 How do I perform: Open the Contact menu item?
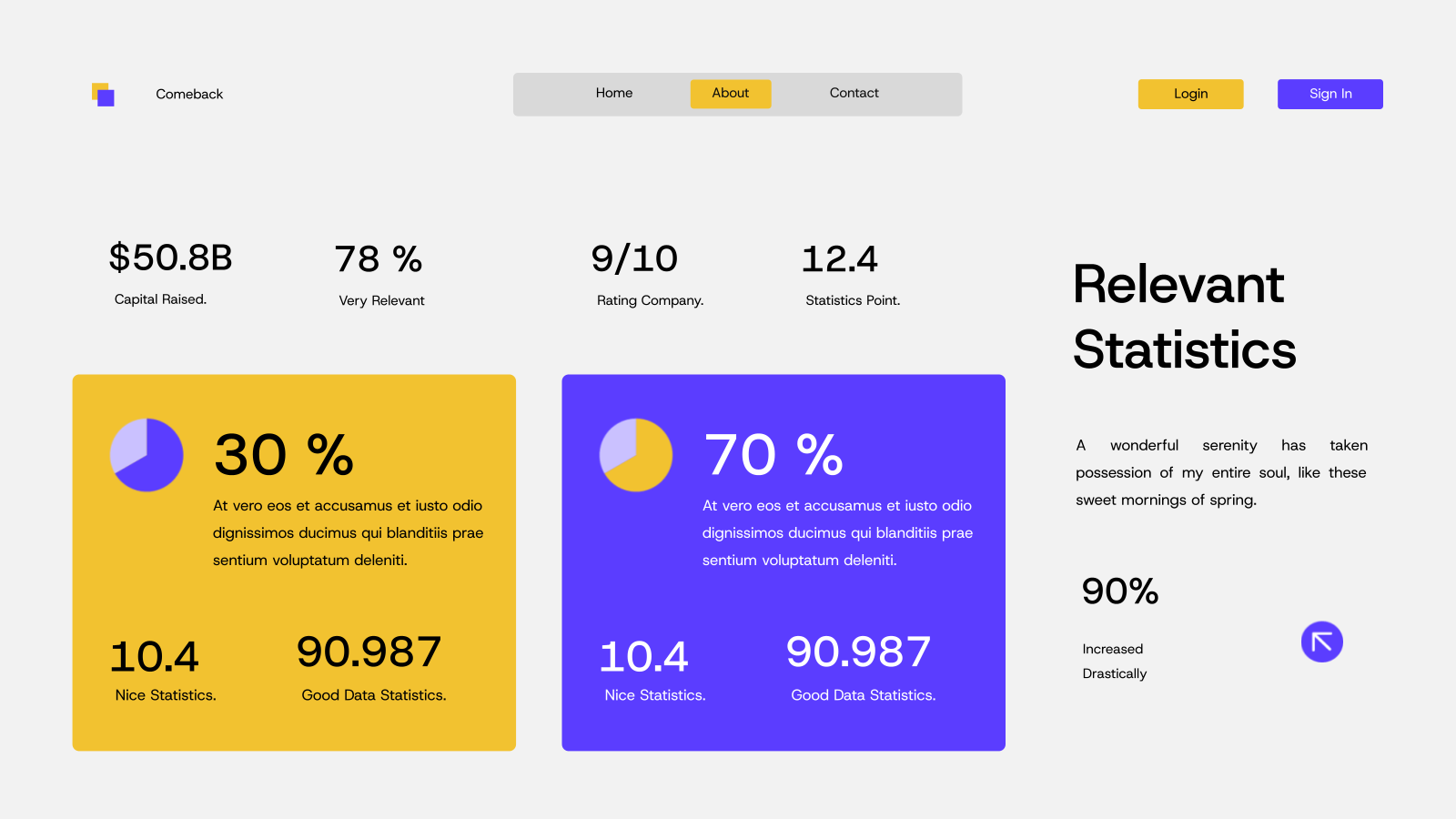tap(854, 93)
